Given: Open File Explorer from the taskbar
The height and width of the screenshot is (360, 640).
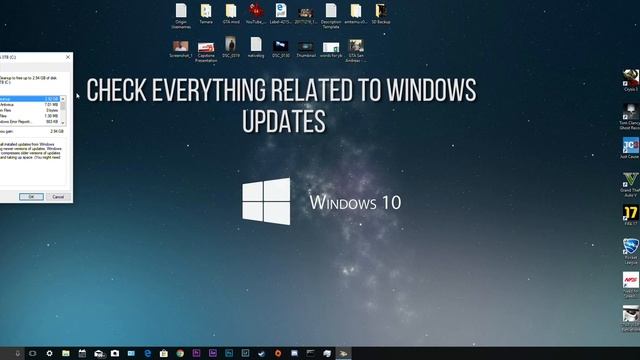Looking at the screenshot, I should tap(66, 353).
